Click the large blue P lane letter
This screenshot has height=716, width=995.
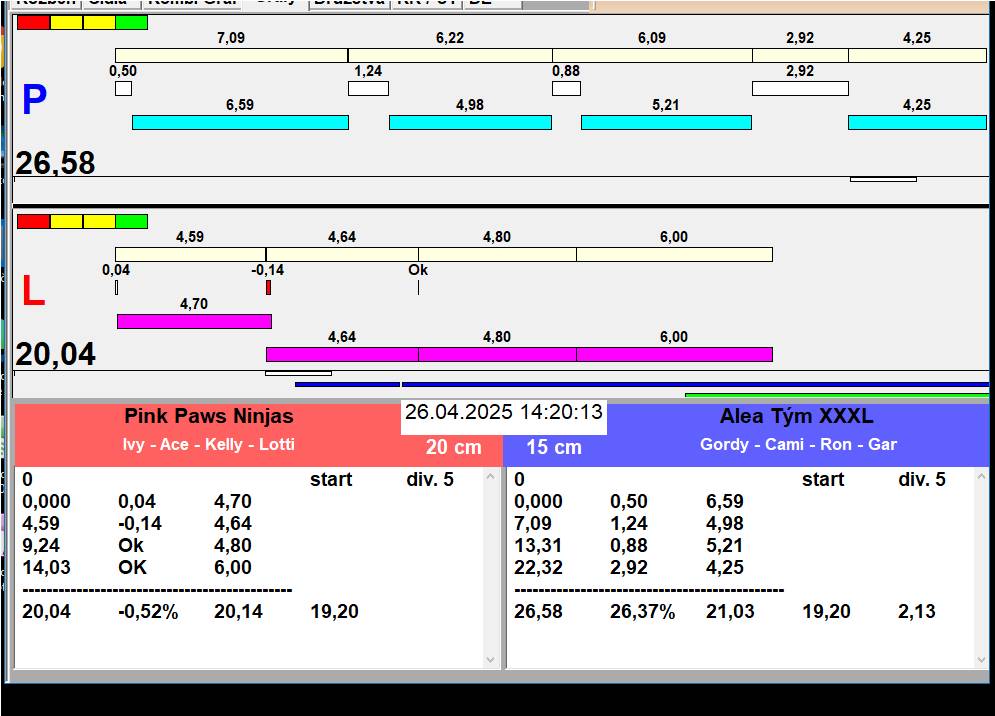pyautogui.click(x=34, y=101)
